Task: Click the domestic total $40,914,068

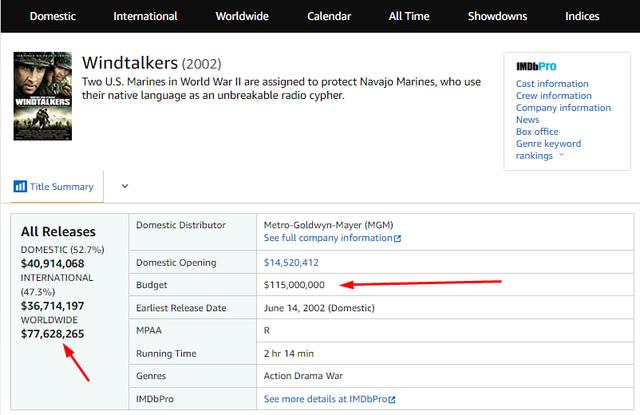Action: [52, 264]
